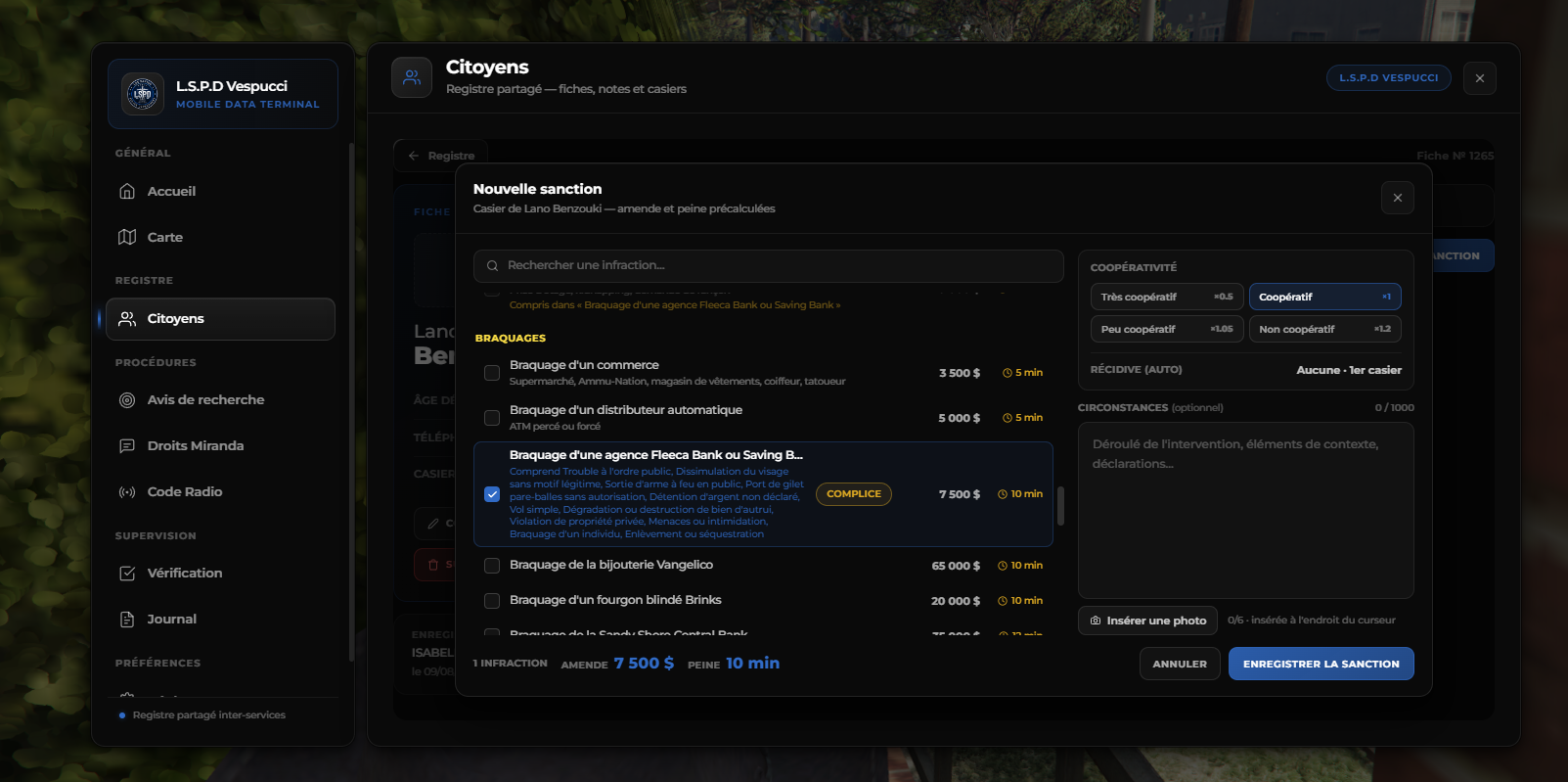1568x782 pixels.
Task: Toggle the COMPLICE badge
Action: 854,494
